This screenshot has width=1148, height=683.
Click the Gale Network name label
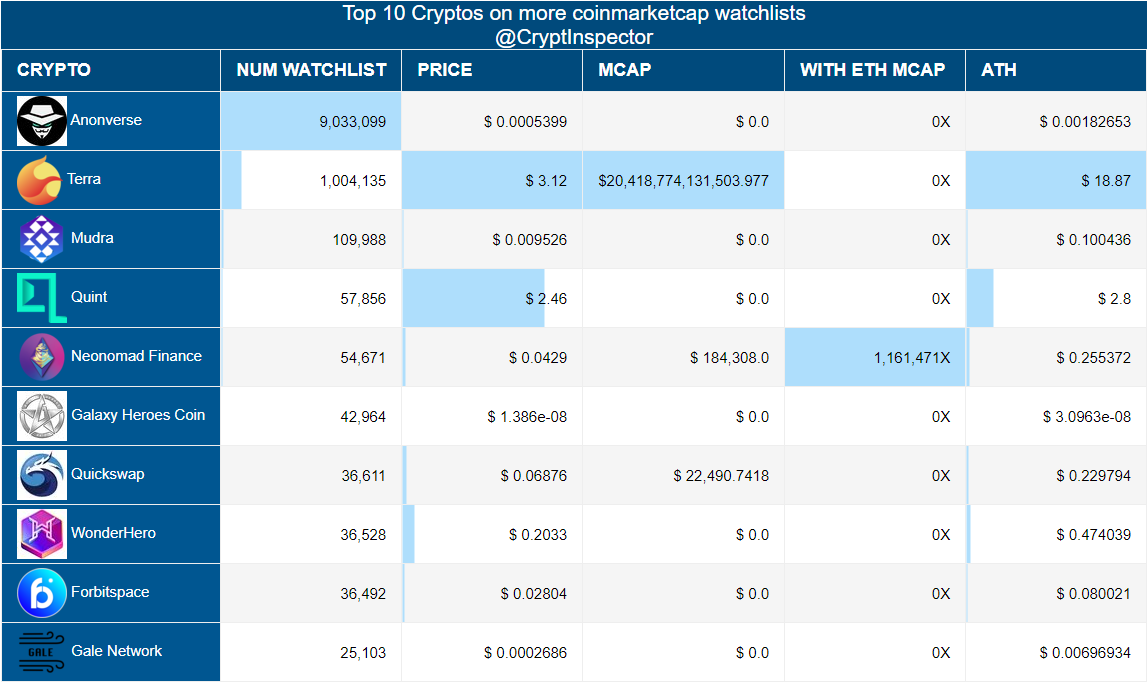tap(116, 652)
